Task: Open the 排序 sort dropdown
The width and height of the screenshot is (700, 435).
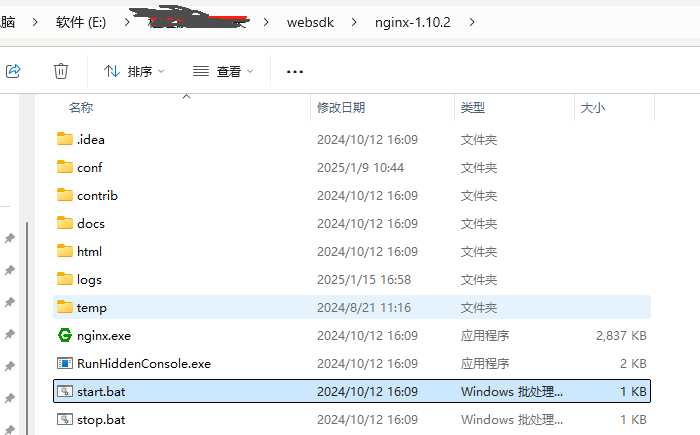Action: [x=134, y=71]
